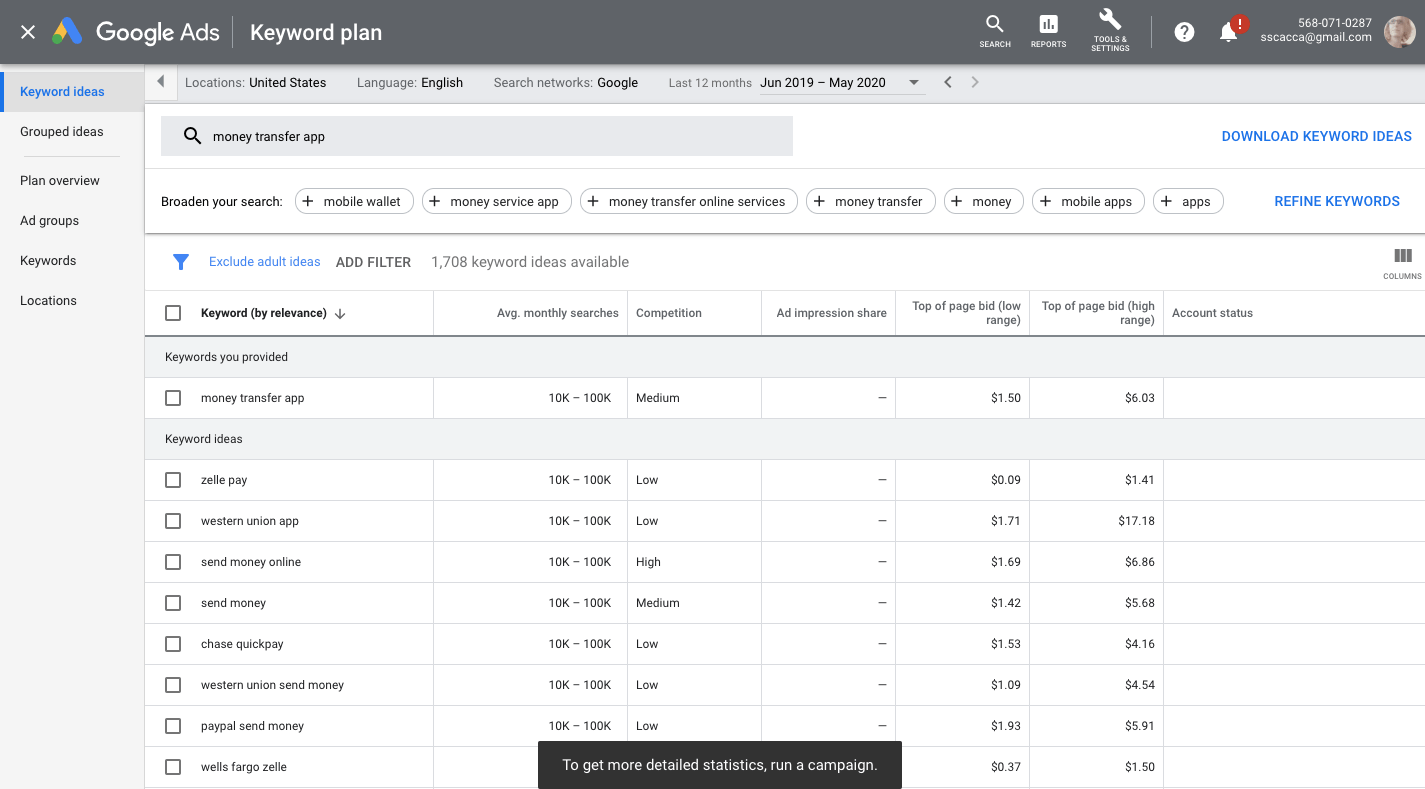The width and height of the screenshot is (1425, 789).
Task: Click the blue filter funnel icon
Action: tap(181, 262)
